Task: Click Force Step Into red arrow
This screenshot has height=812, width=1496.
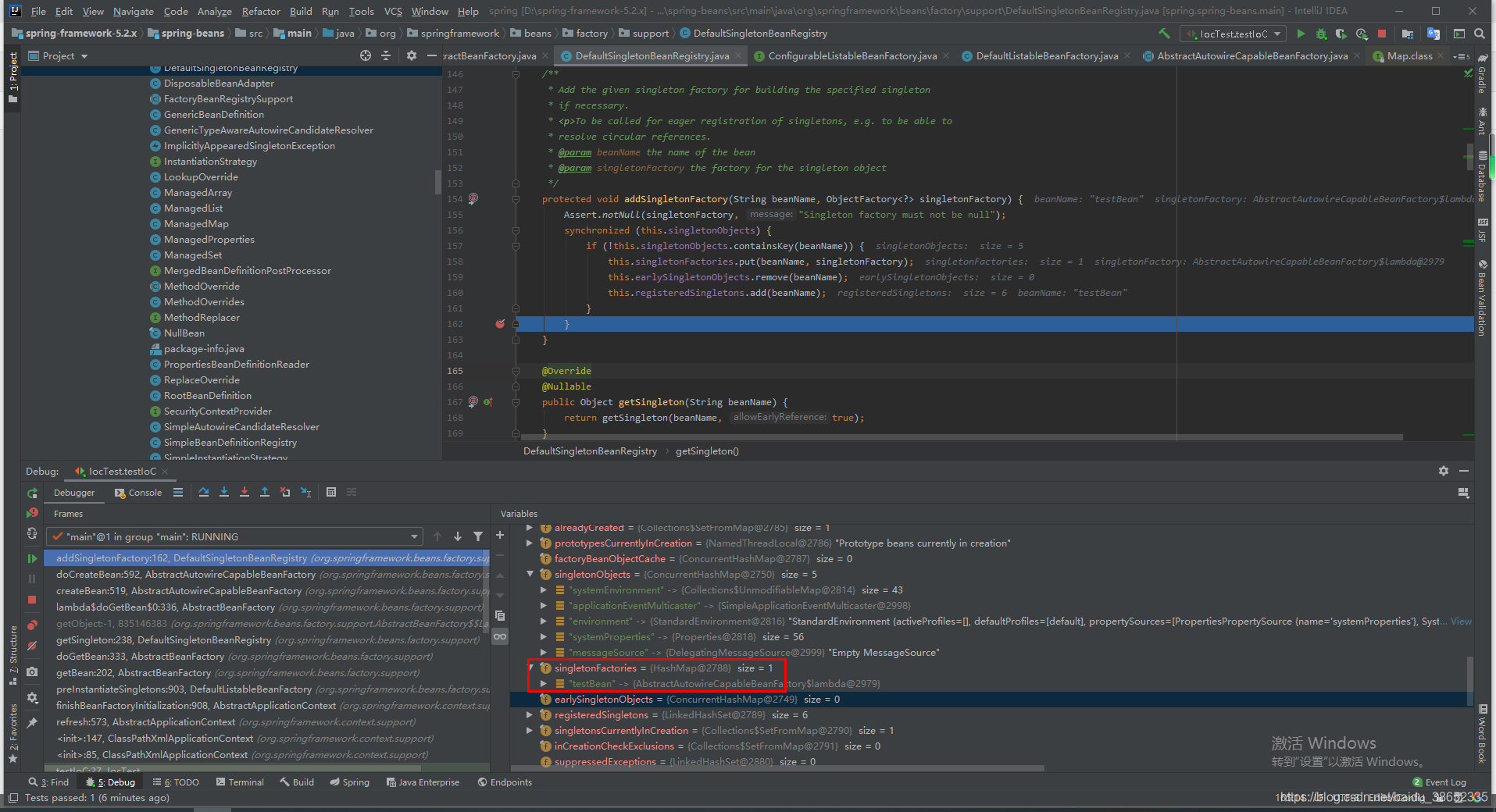Action: tap(245, 492)
